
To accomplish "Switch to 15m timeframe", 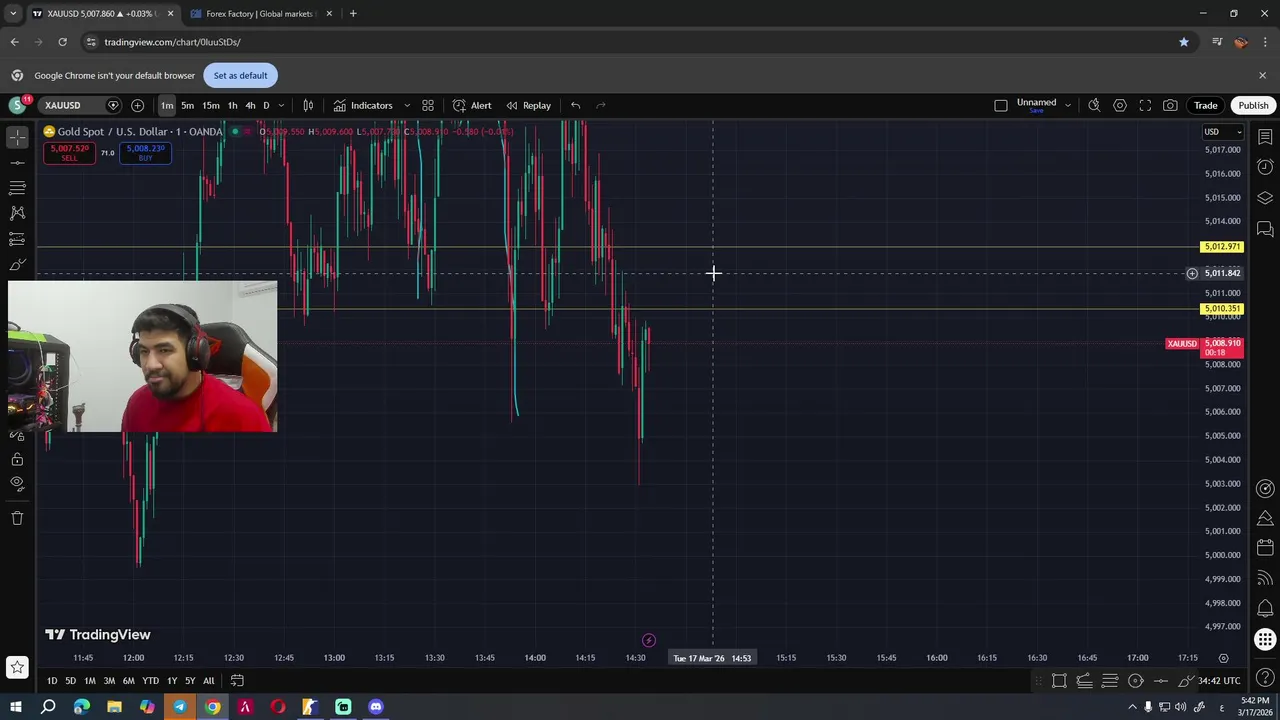I will click(x=211, y=105).
